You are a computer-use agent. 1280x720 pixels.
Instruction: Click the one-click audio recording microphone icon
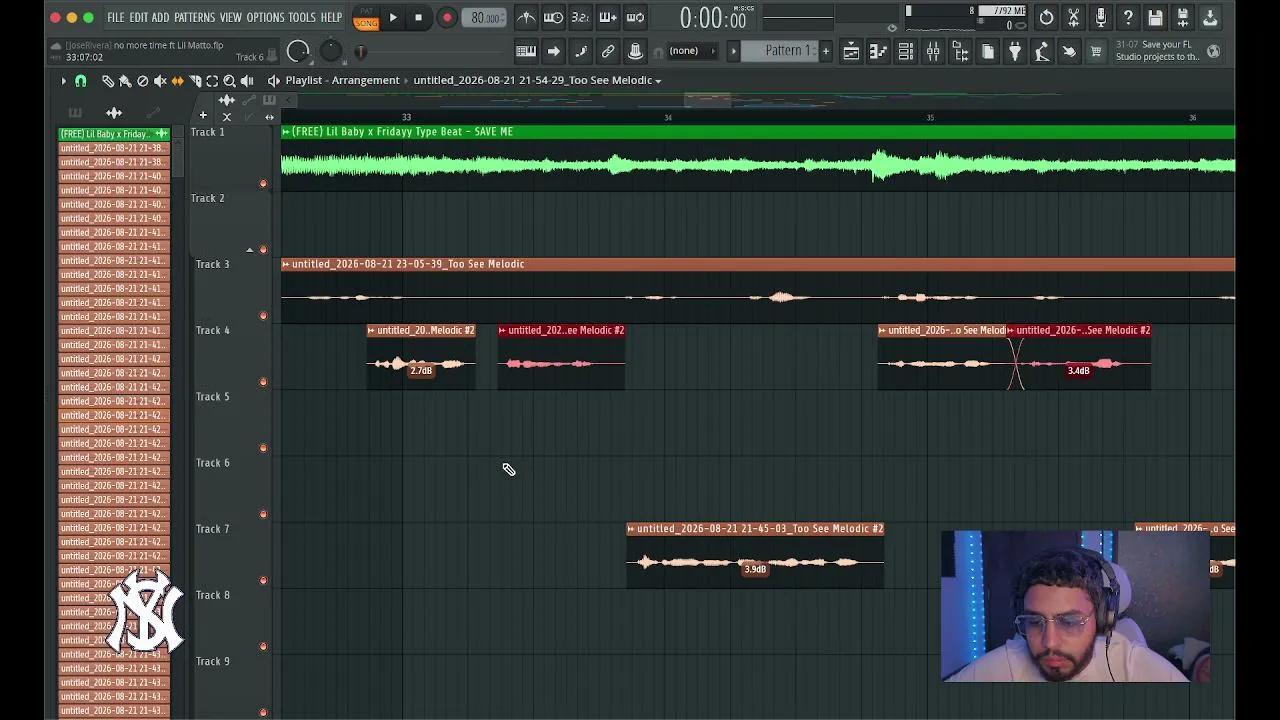click(1101, 18)
